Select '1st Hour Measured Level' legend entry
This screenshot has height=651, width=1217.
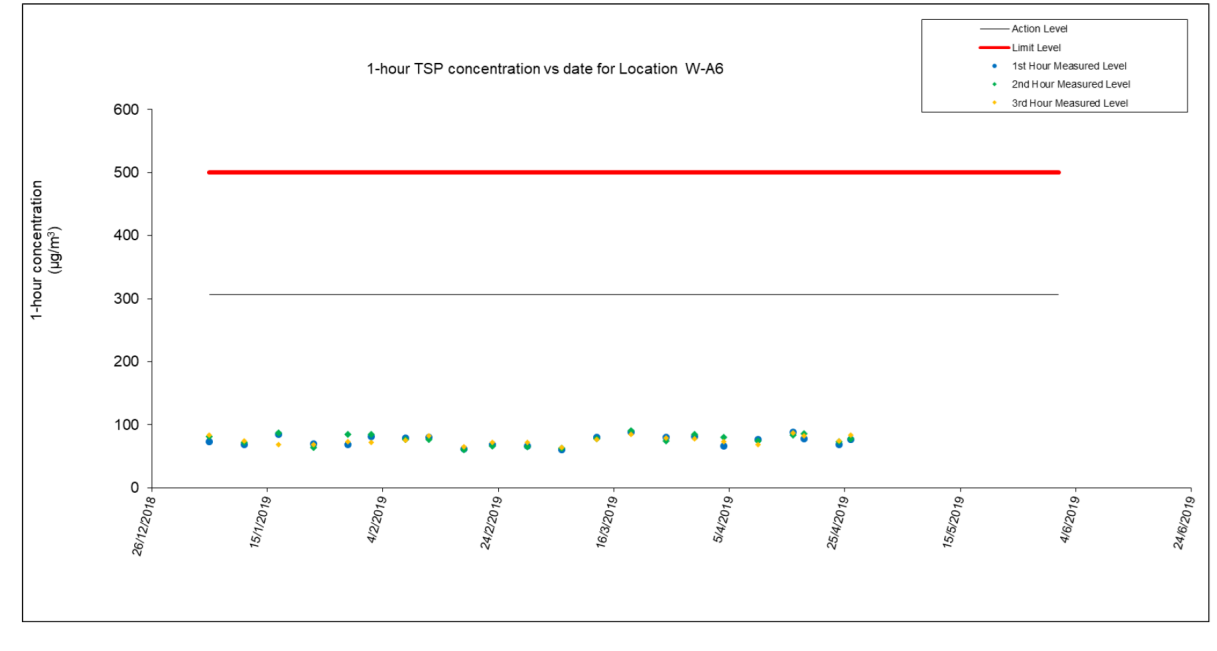tap(1070, 66)
